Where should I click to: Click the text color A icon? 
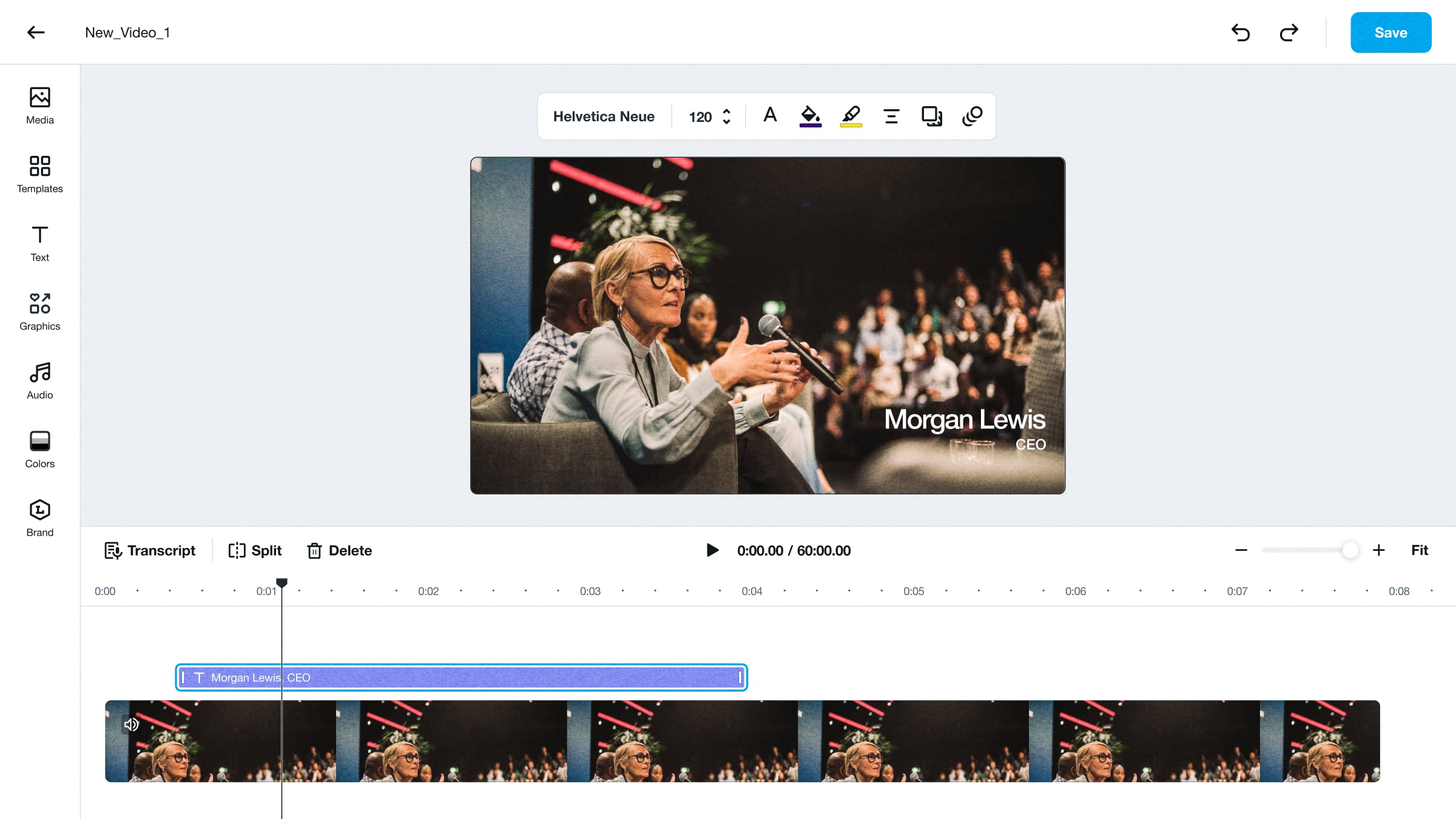(x=770, y=115)
